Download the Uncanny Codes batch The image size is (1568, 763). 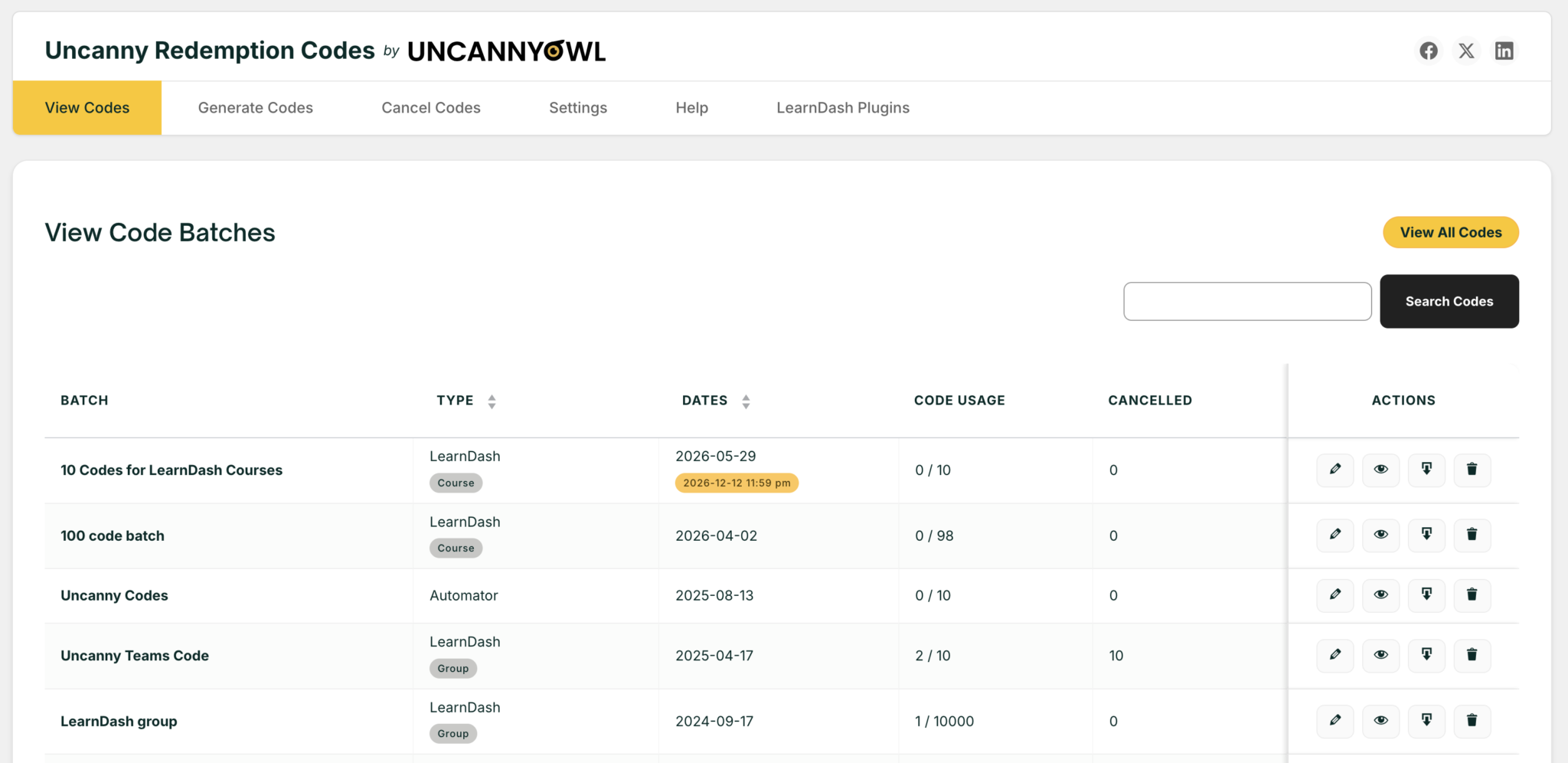(x=1426, y=595)
